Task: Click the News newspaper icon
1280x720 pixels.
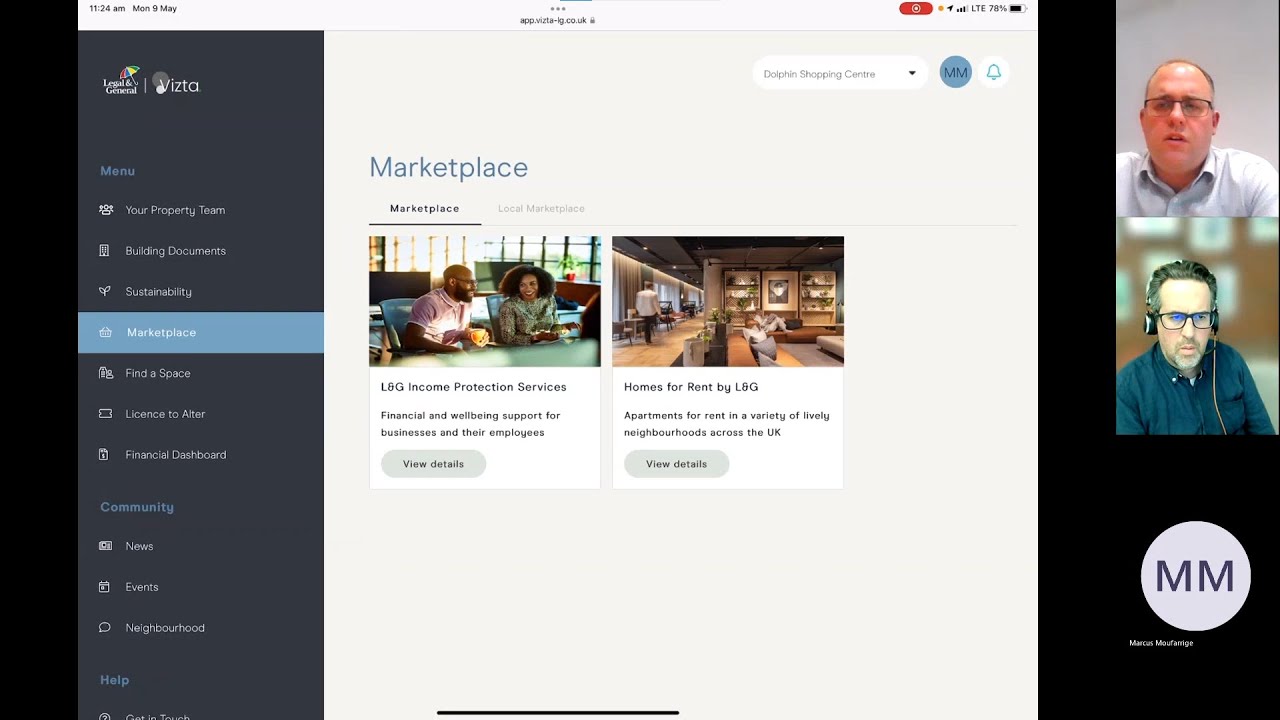Action: click(105, 546)
